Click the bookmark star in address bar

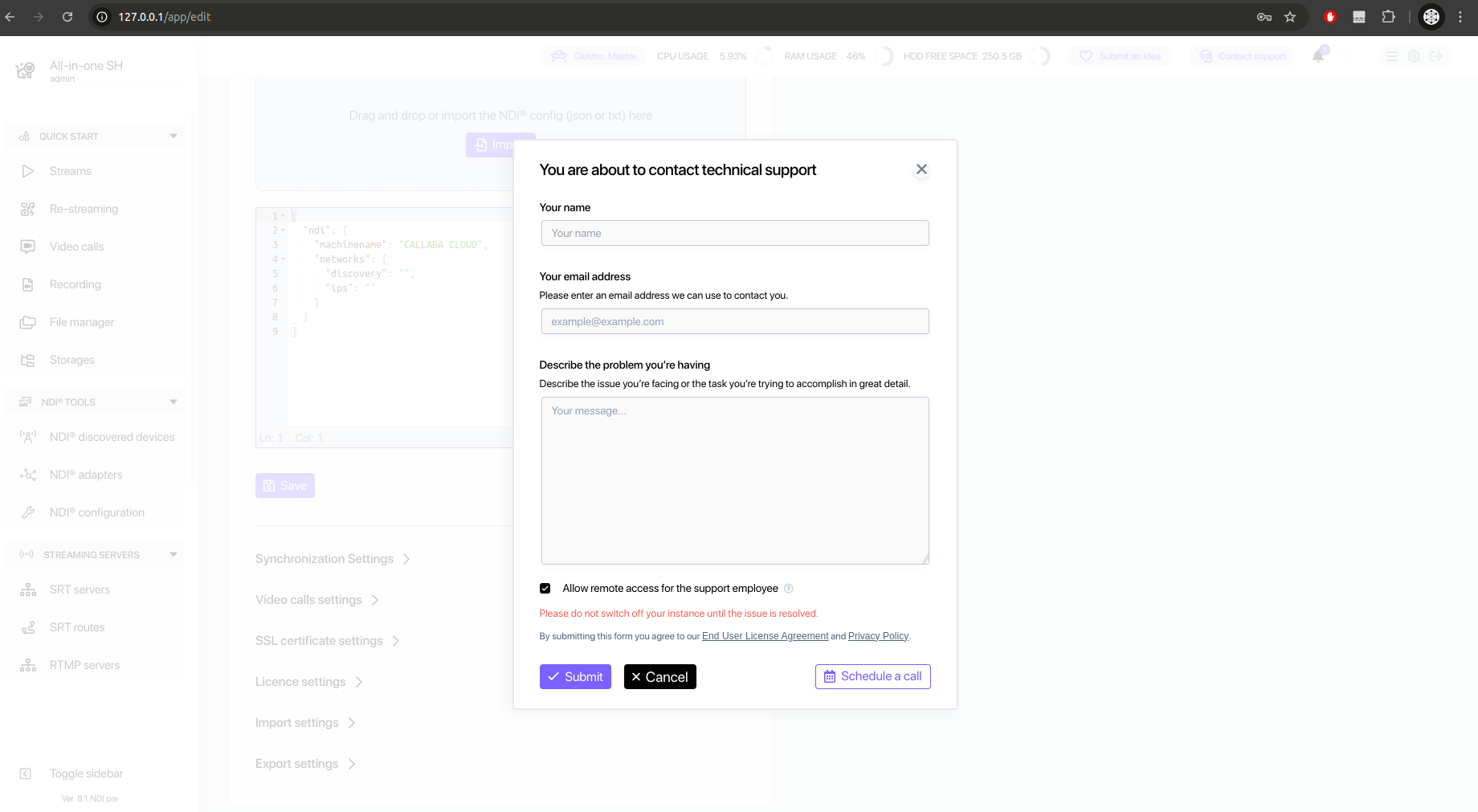pos(1290,17)
